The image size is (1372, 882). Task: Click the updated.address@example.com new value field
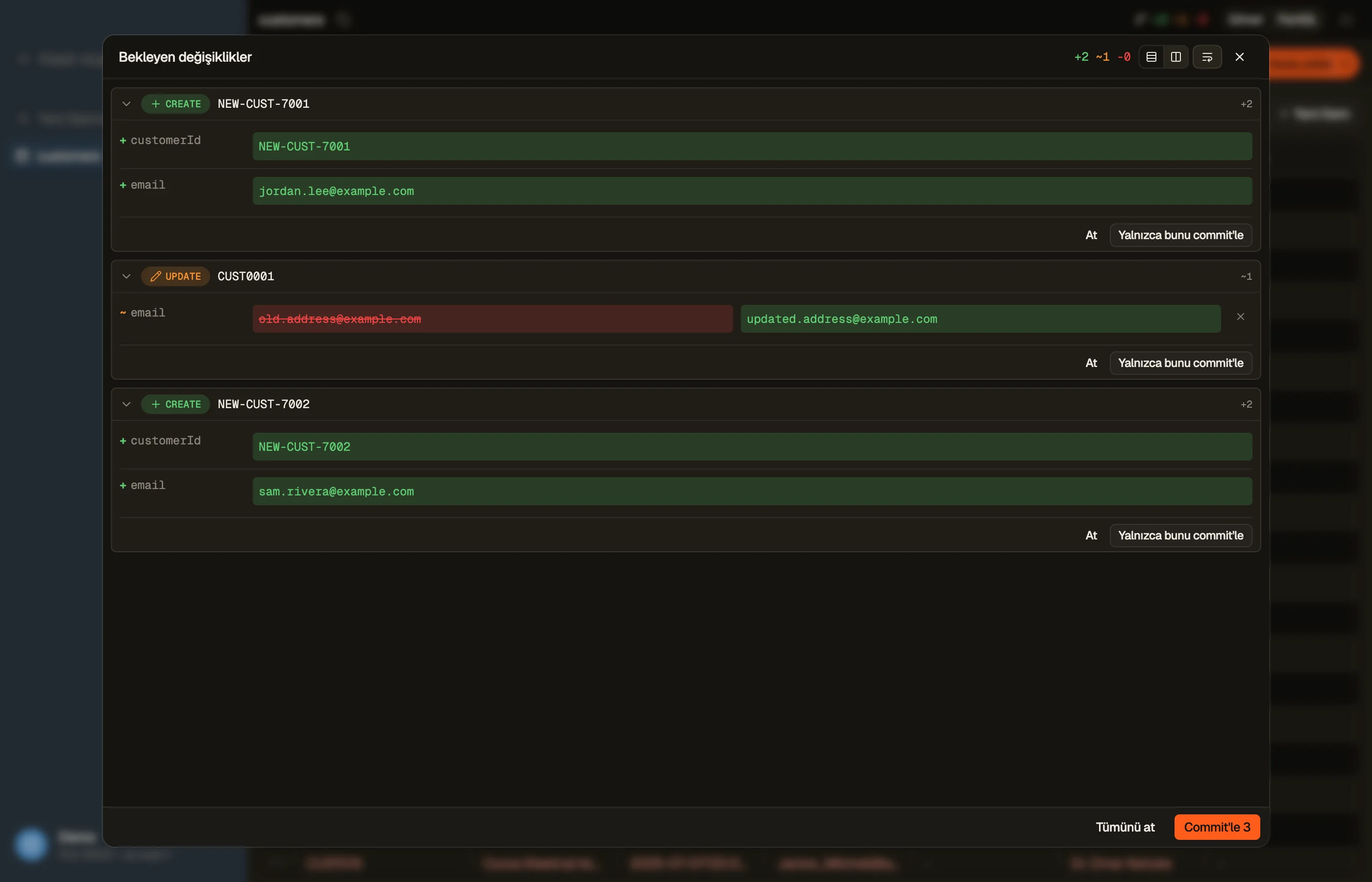(980, 318)
